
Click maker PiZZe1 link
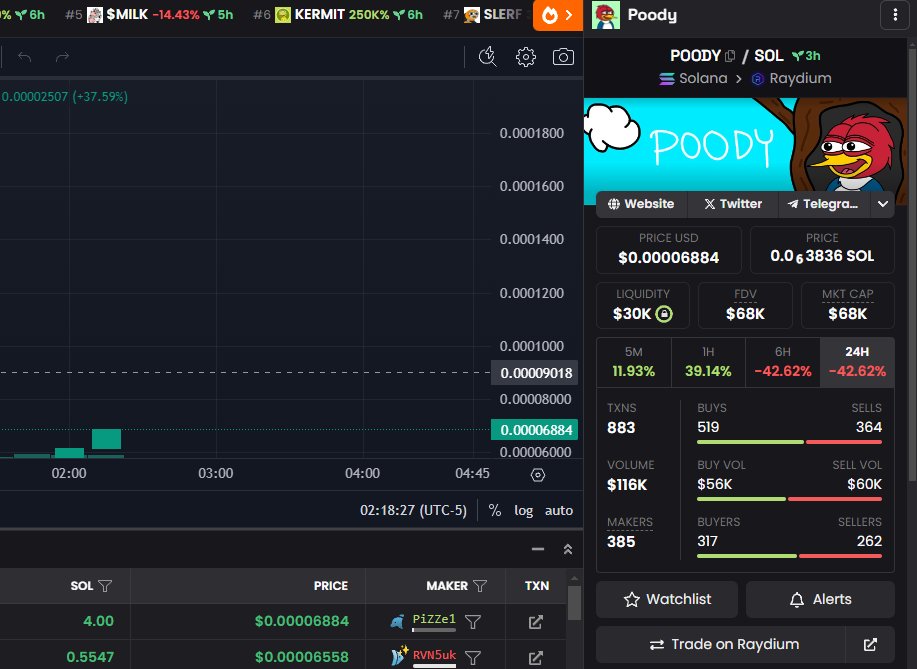pos(434,619)
